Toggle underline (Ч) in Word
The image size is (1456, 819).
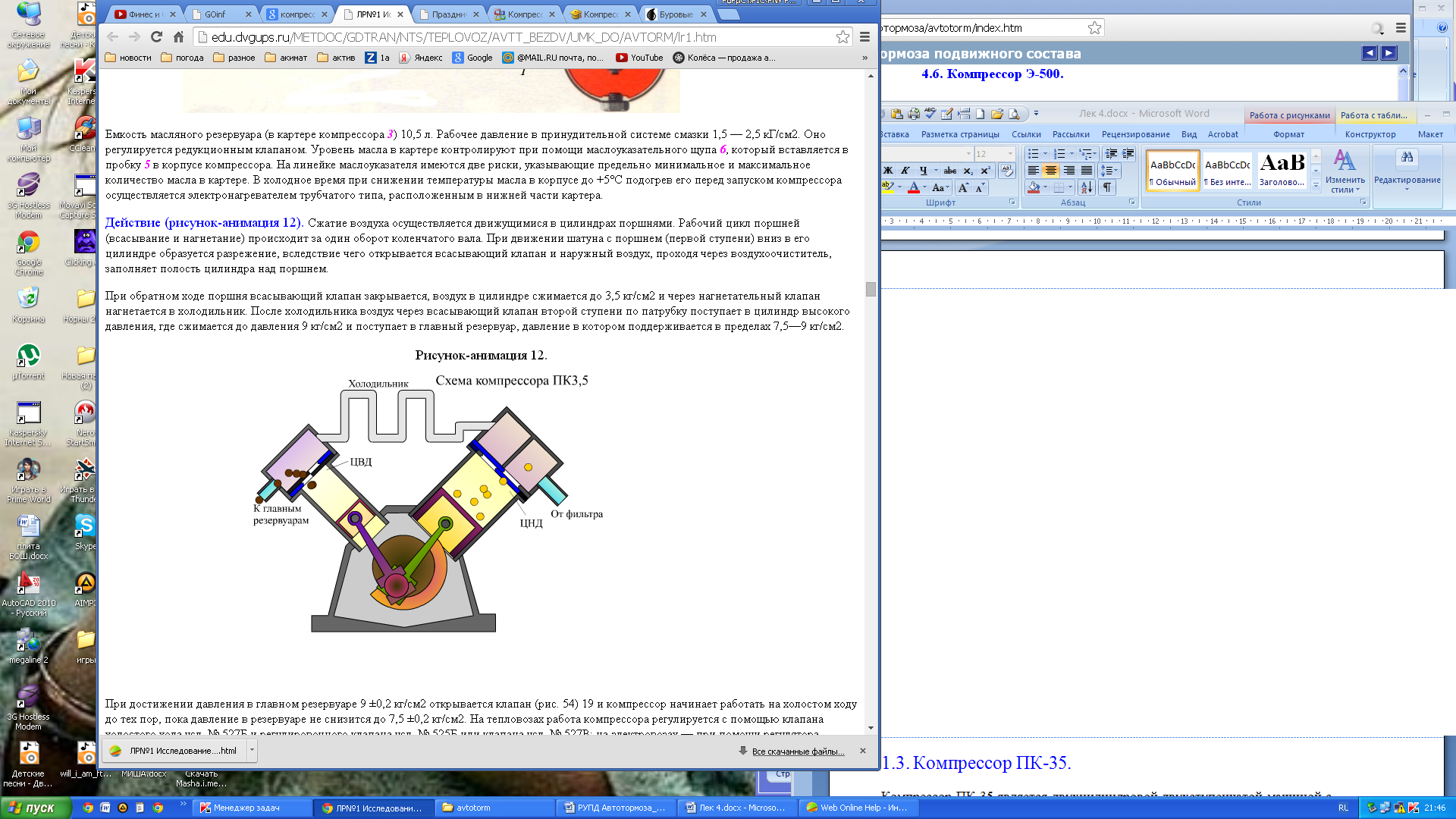pos(923,171)
